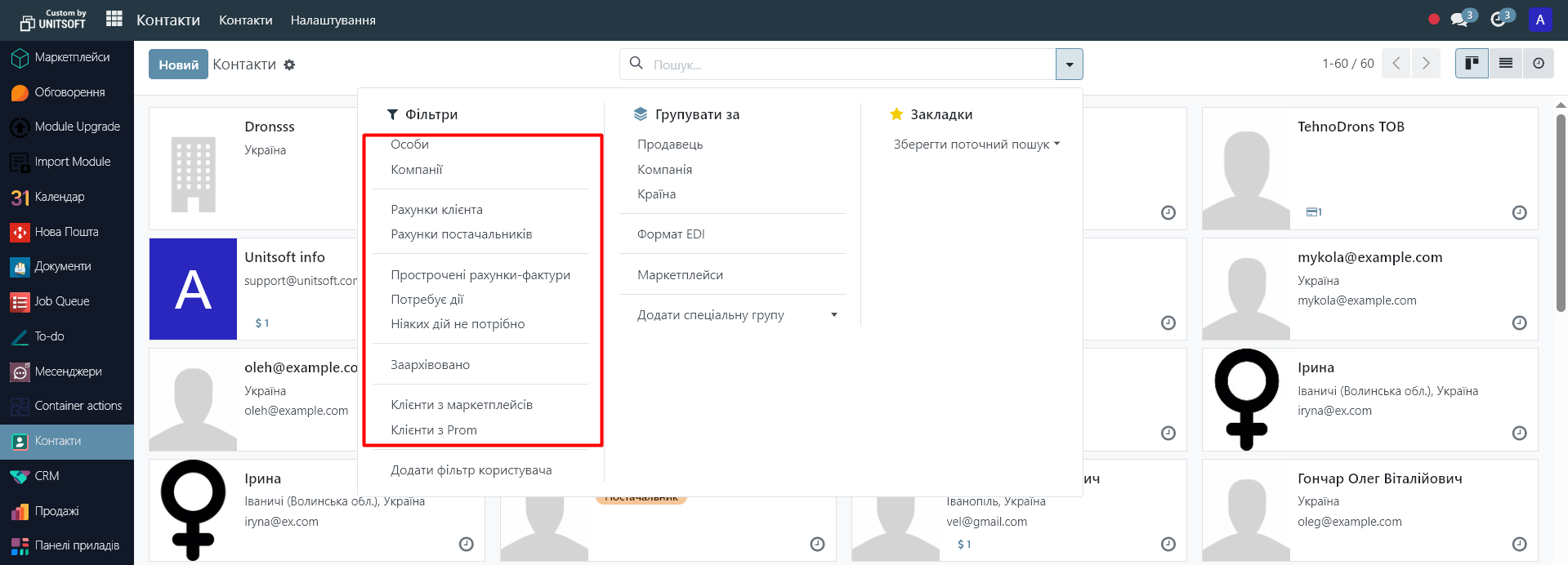
Task: Open chat messages icon in top bar
Action: point(1459,20)
